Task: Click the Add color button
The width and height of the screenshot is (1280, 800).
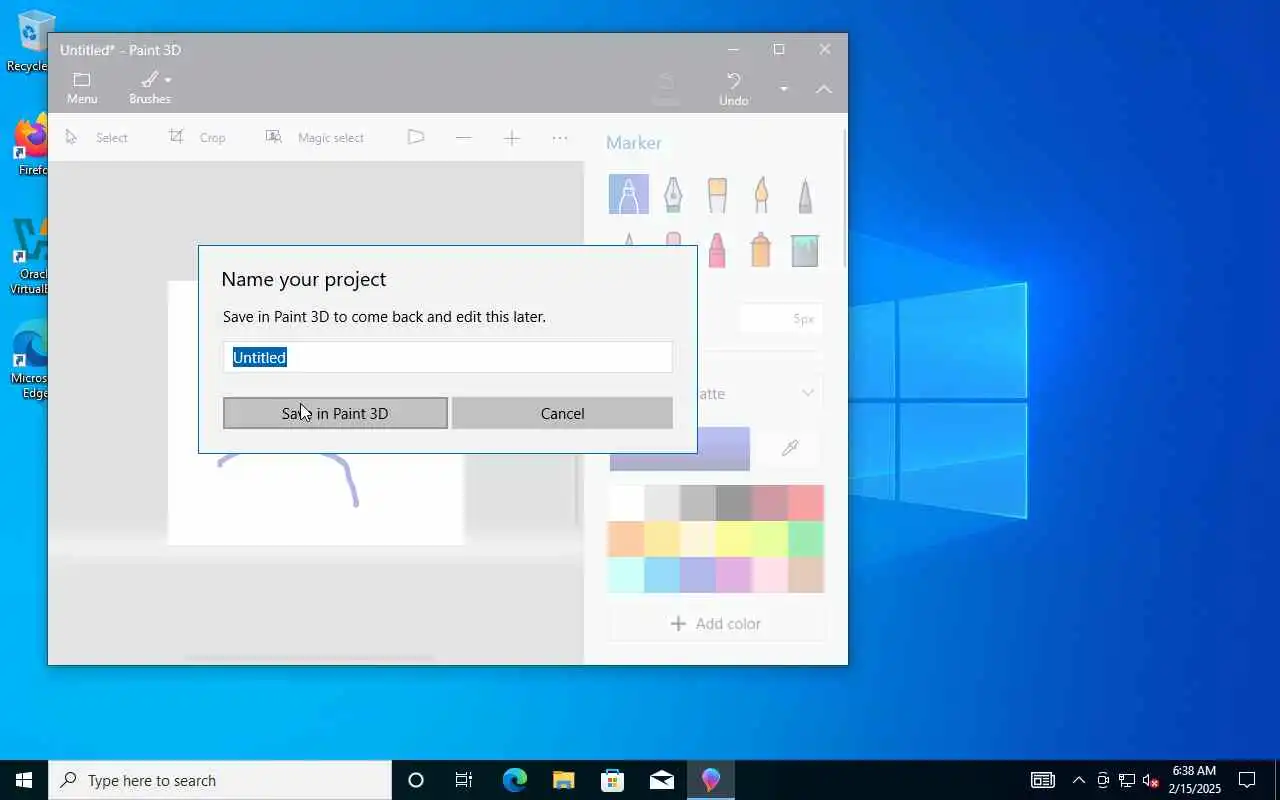Action: pyautogui.click(x=717, y=623)
